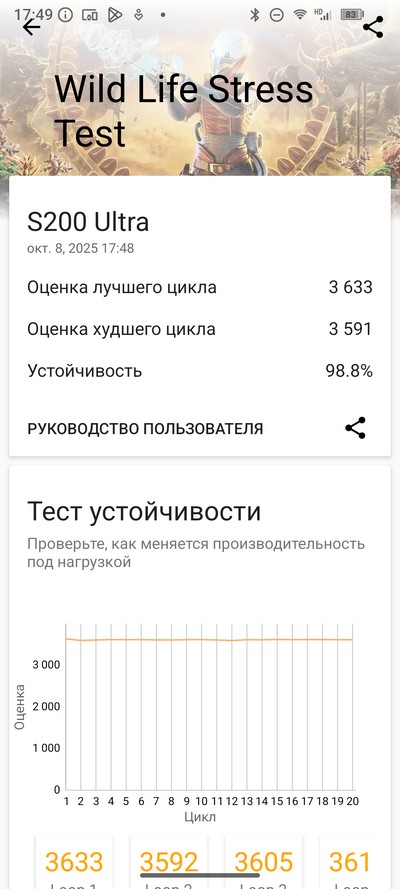Image resolution: width=400 pixels, height=889 pixels.
Task: Tap the Тест устойчивости heading
Action: coord(144,512)
